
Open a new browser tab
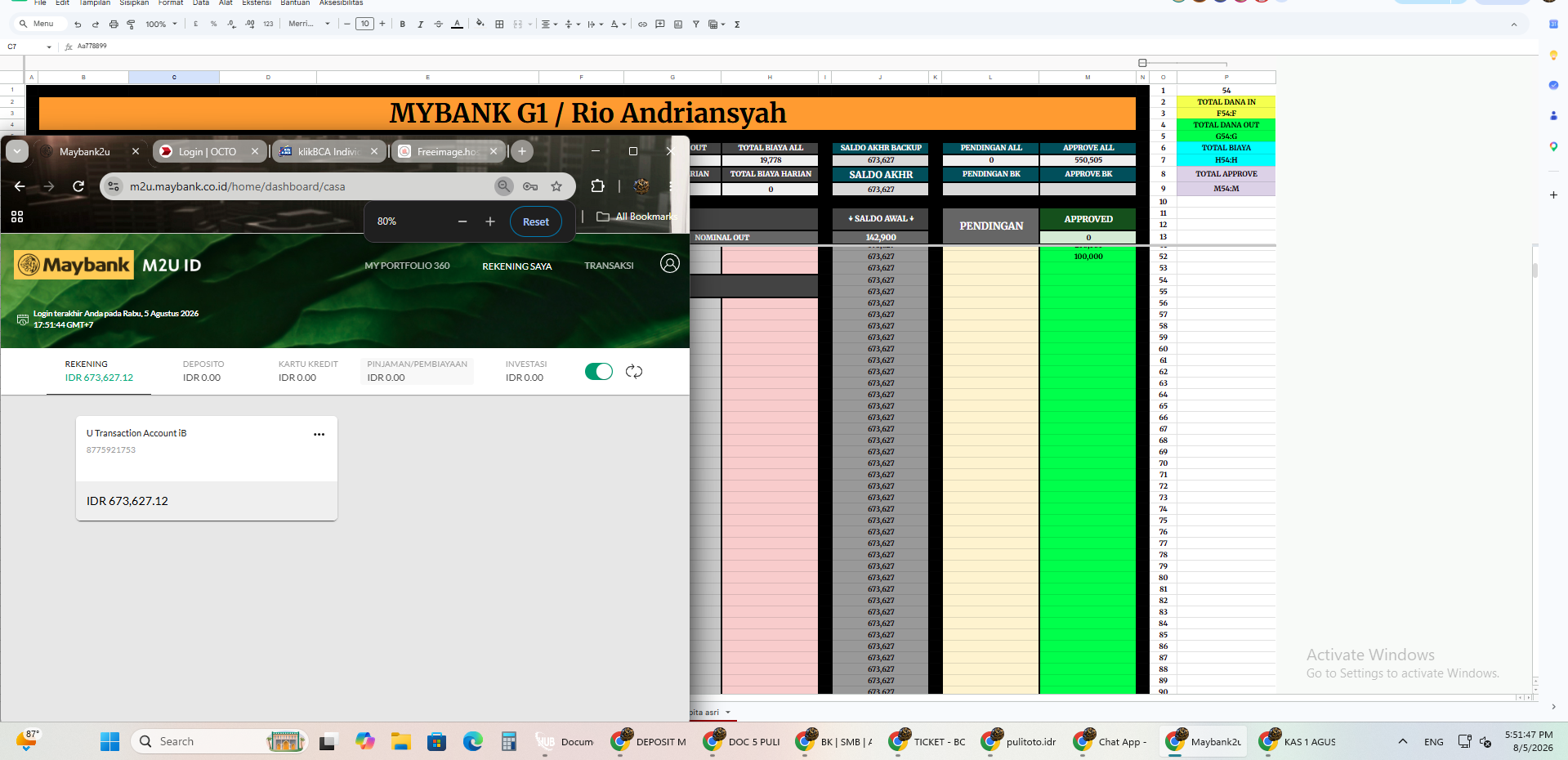522,151
